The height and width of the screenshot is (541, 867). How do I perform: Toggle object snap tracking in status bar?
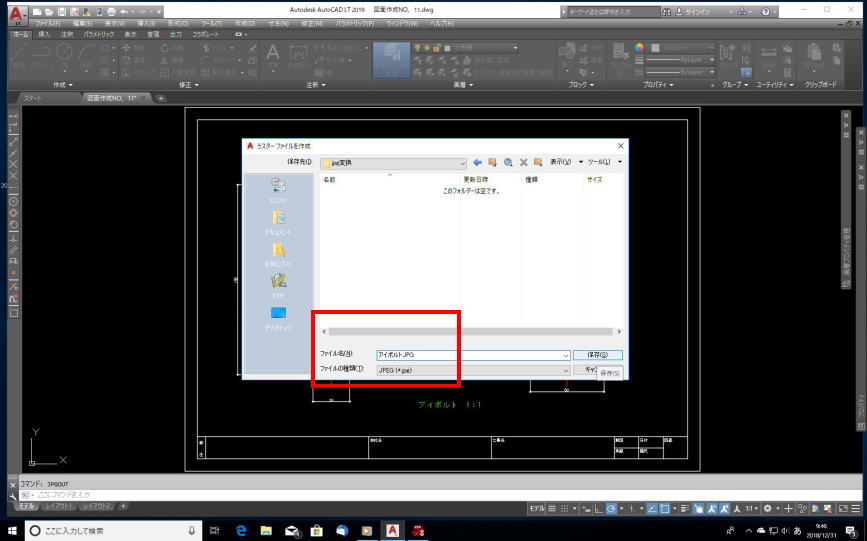[x=652, y=508]
